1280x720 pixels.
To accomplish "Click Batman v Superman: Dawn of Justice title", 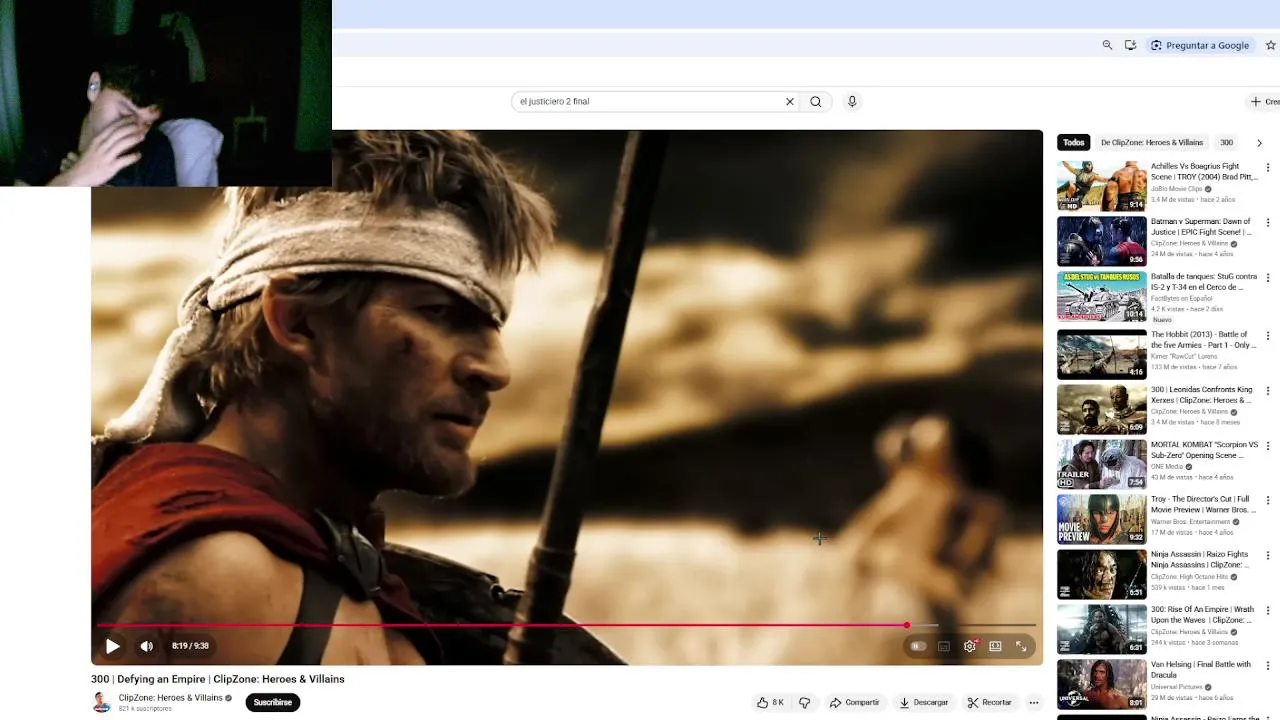I will (x=1202, y=227).
